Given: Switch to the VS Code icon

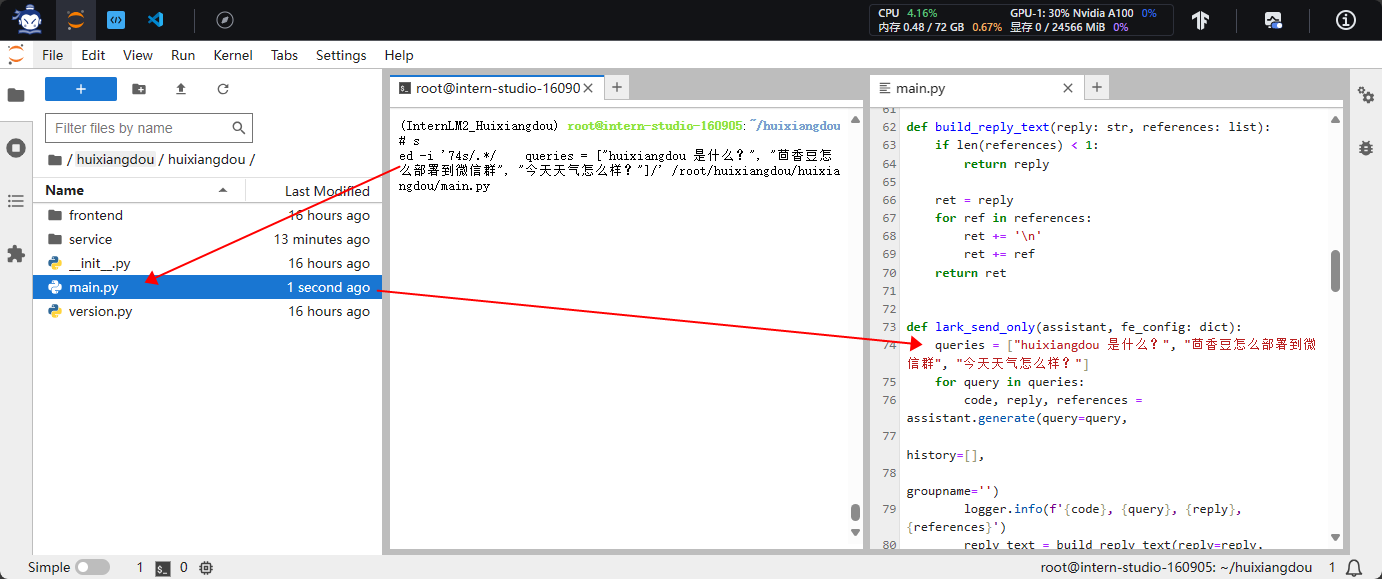Looking at the screenshot, I should pyautogui.click(x=155, y=19).
